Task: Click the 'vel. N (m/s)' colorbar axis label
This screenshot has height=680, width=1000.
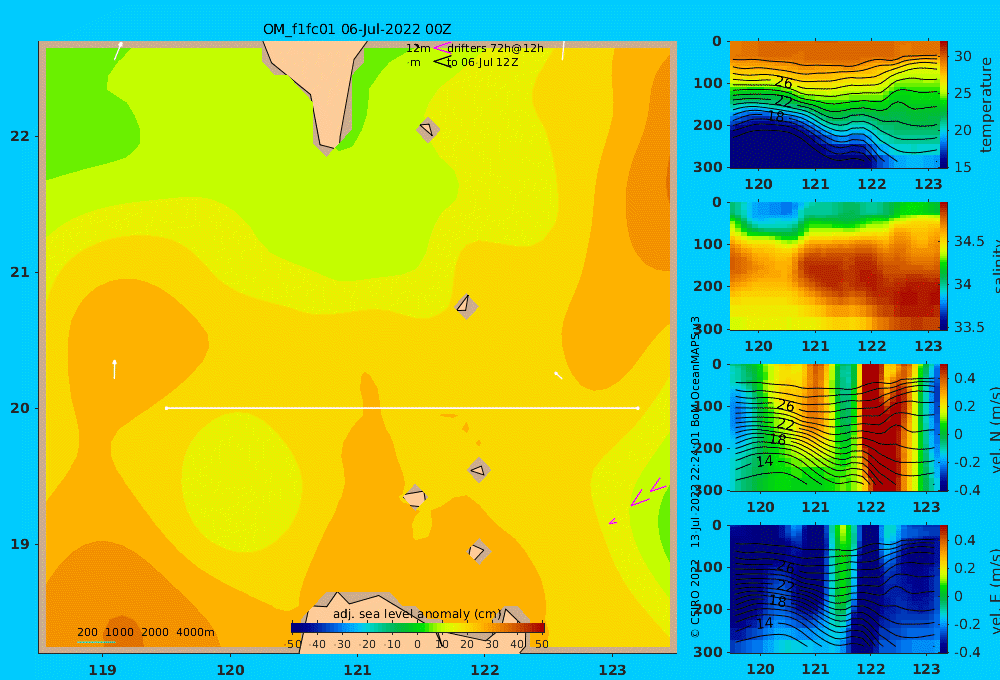Action: 994,430
